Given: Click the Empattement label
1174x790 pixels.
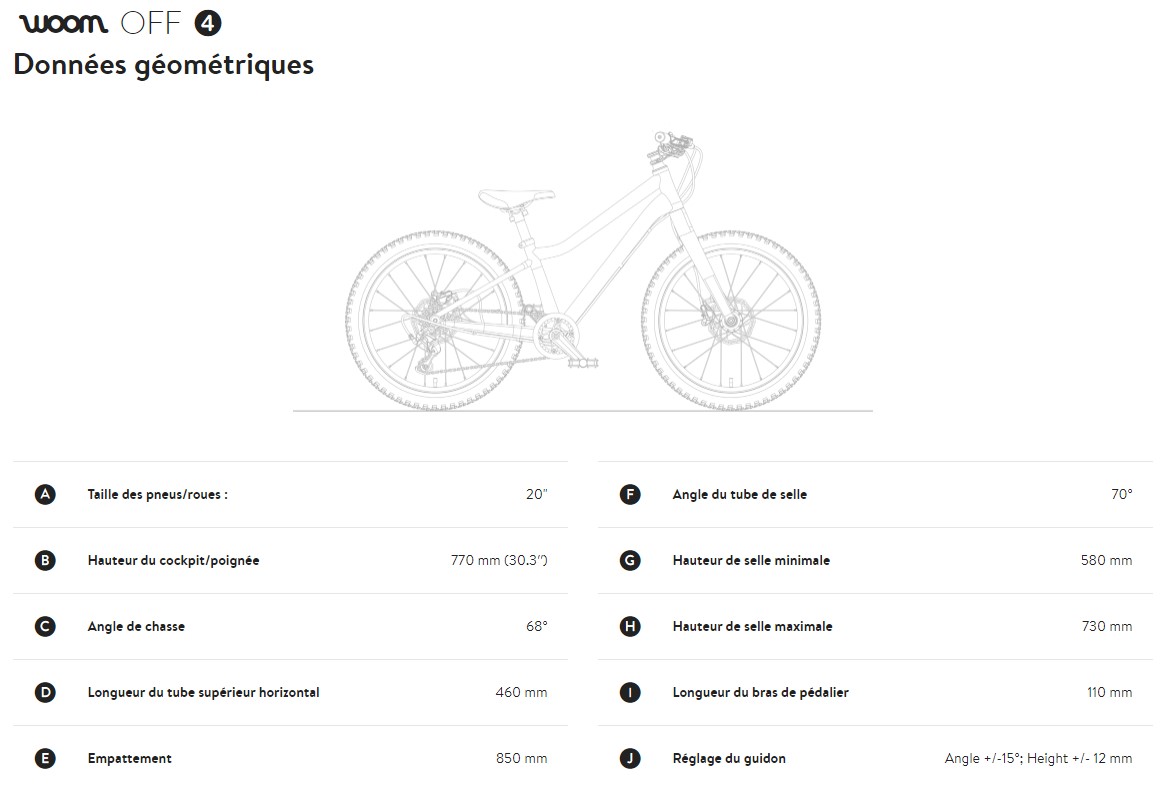Looking at the screenshot, I should point(129,758).
